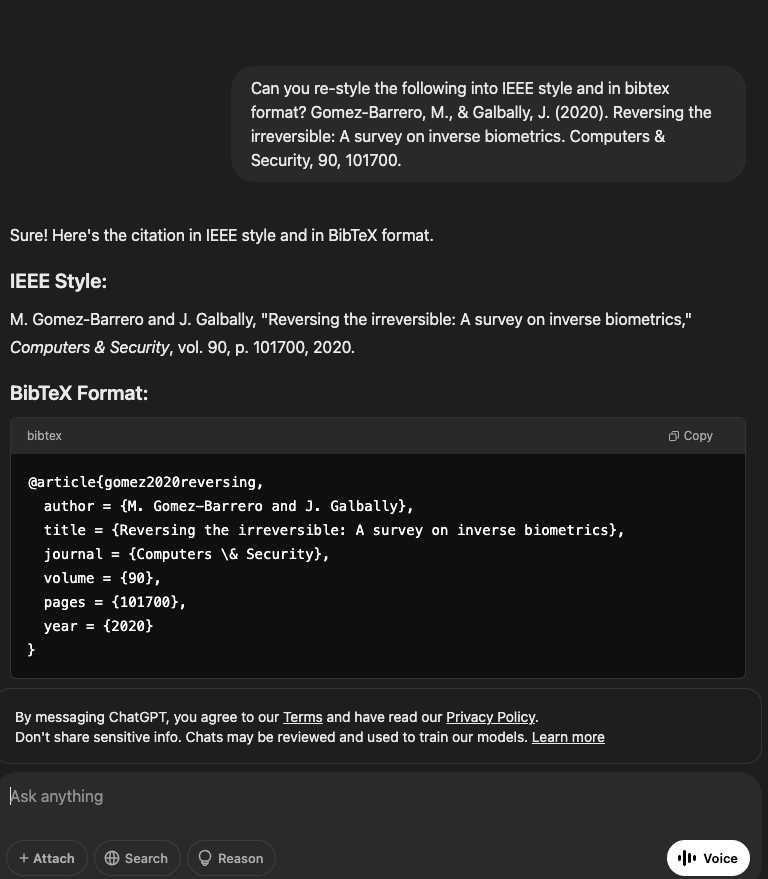Click the IEEE Style heading

click(x=58, y=281)
